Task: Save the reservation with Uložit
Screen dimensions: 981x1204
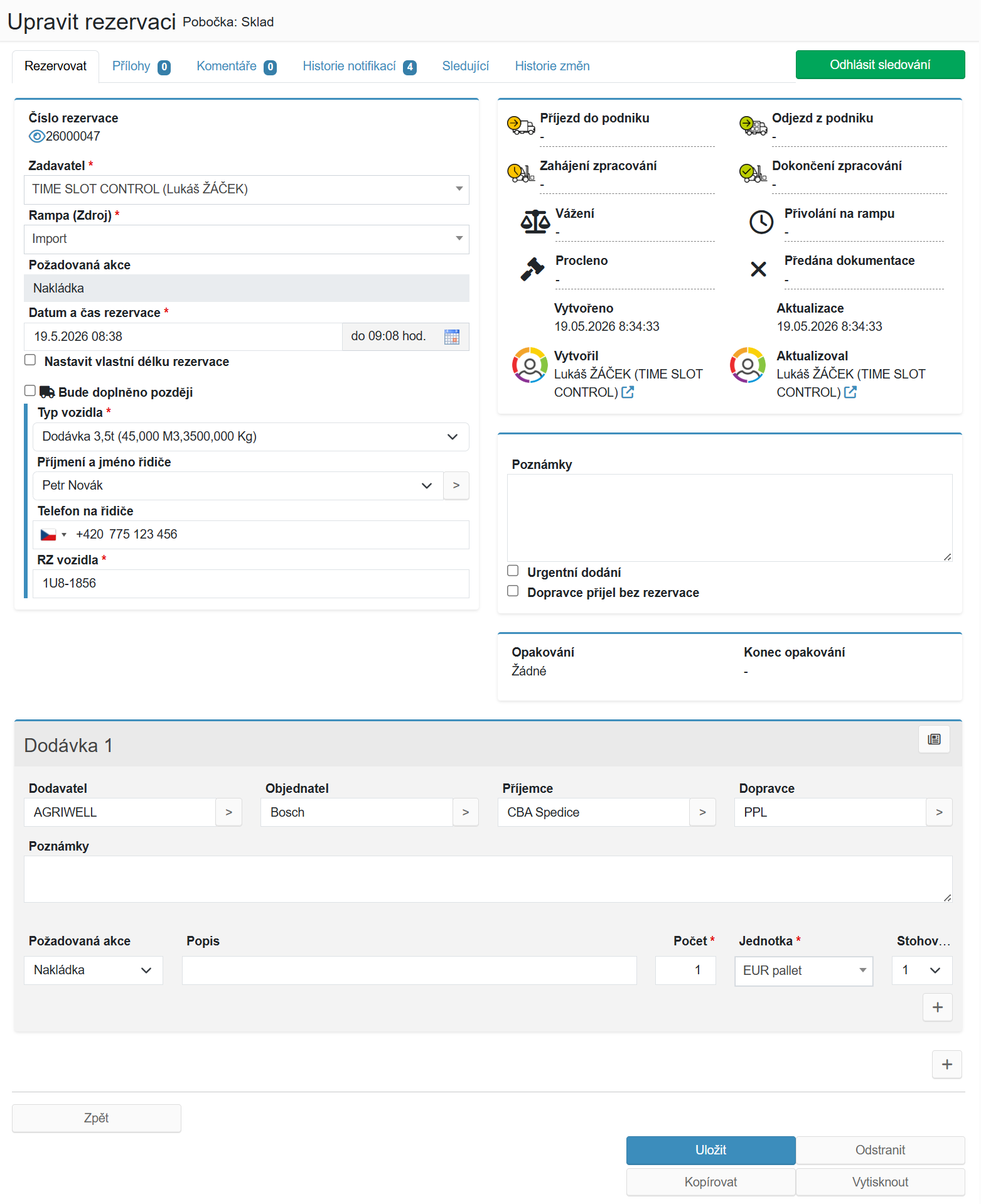Action: pos(711,1151)
